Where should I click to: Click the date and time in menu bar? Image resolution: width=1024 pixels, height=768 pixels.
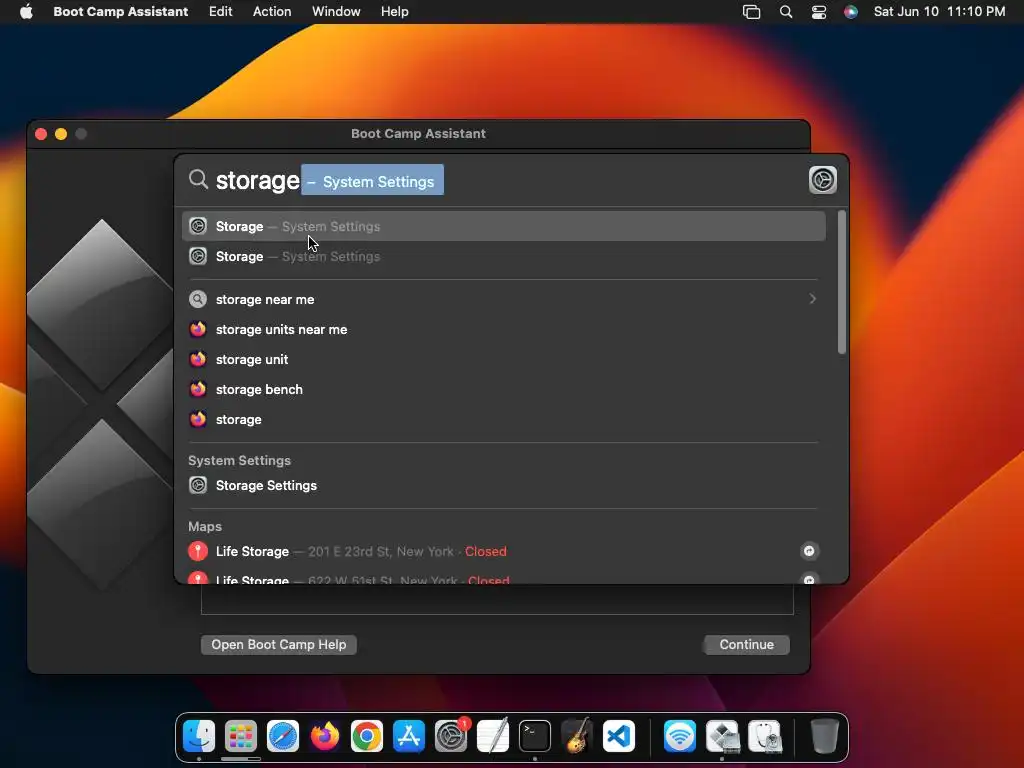pos(939,11)
